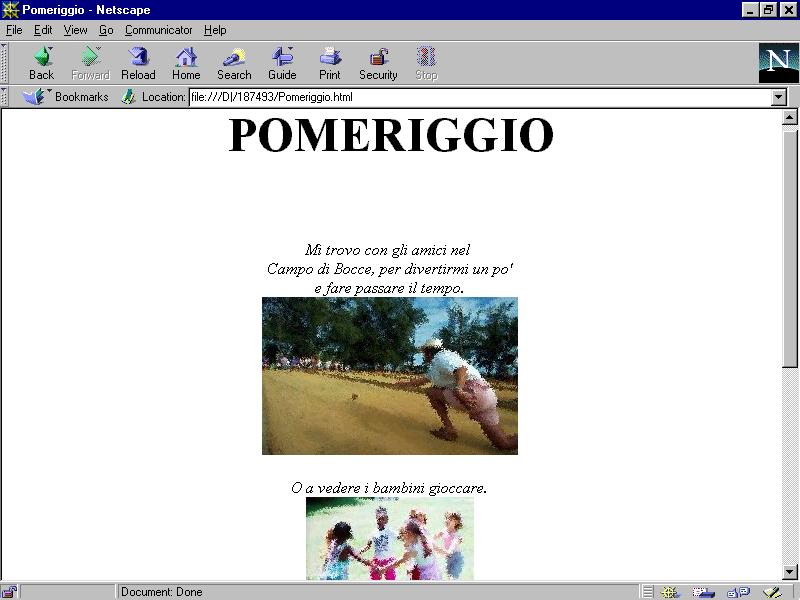Open the File menu
Screen dimensions: 800x600
[14, 30]
